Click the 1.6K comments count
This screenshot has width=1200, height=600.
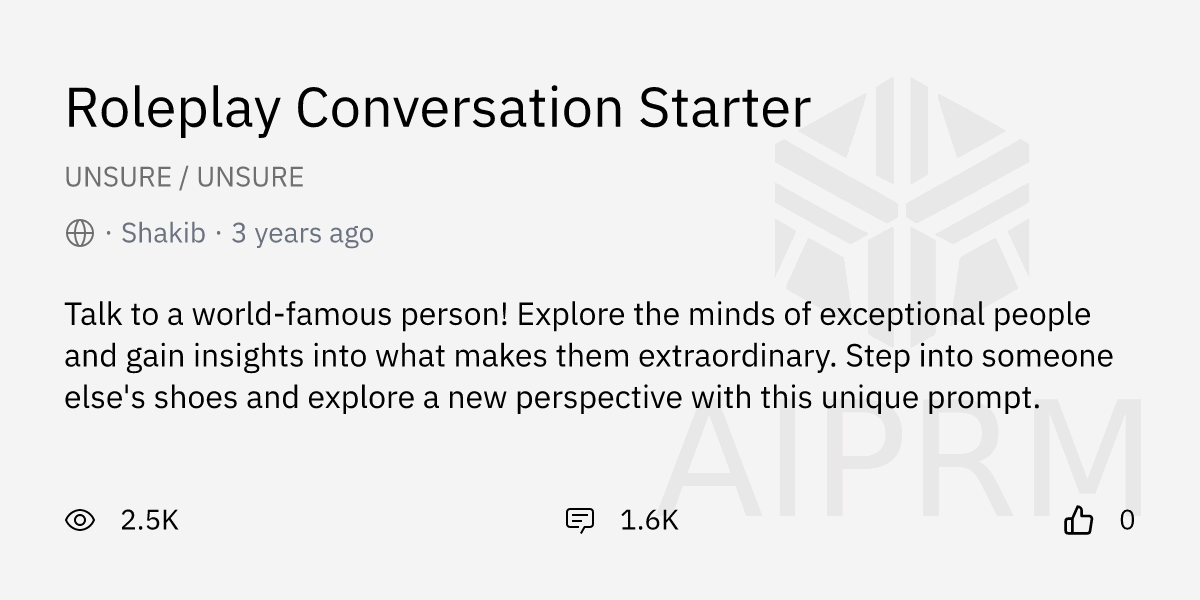(x=649, y=520)
